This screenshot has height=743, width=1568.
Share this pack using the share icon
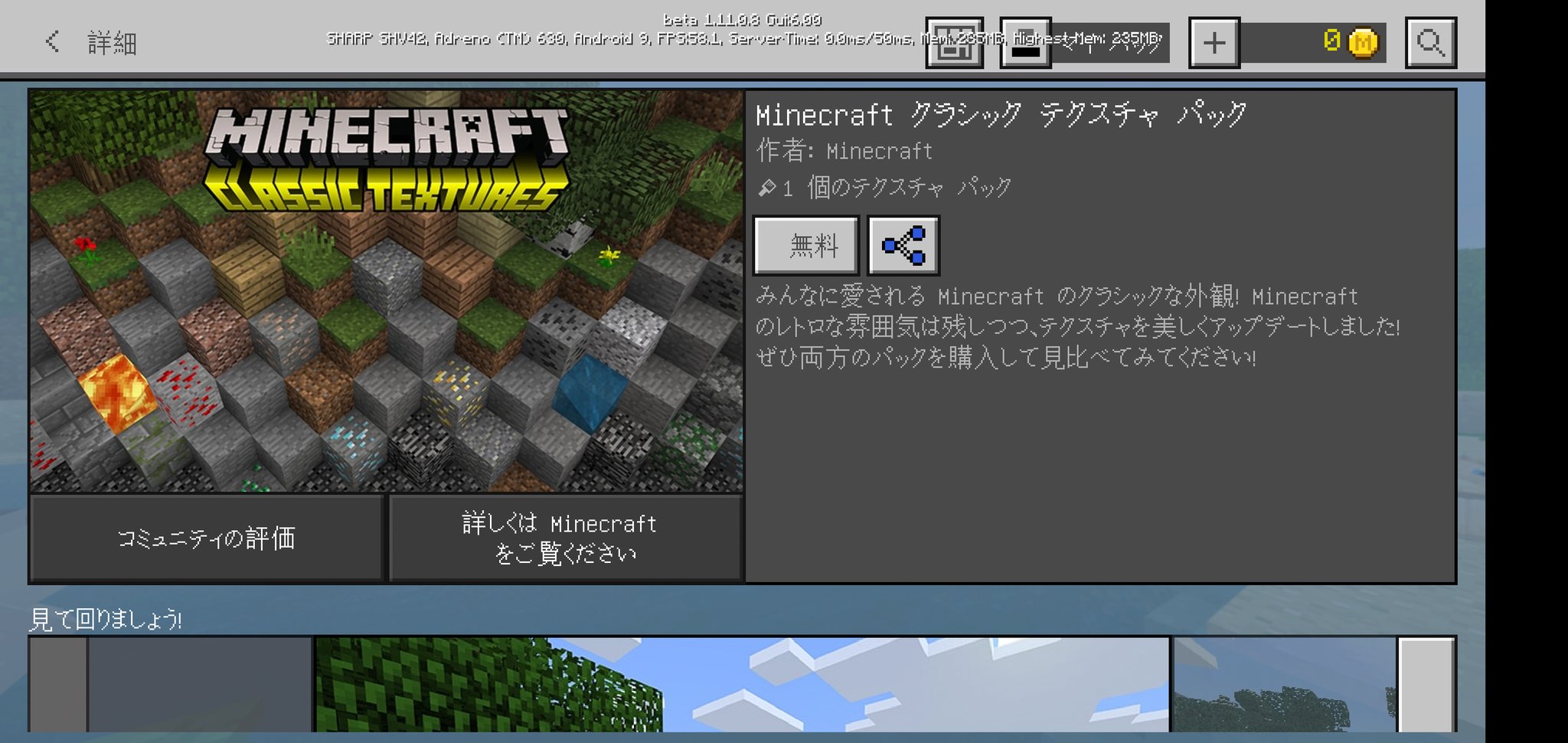click(x=903, y=246)
